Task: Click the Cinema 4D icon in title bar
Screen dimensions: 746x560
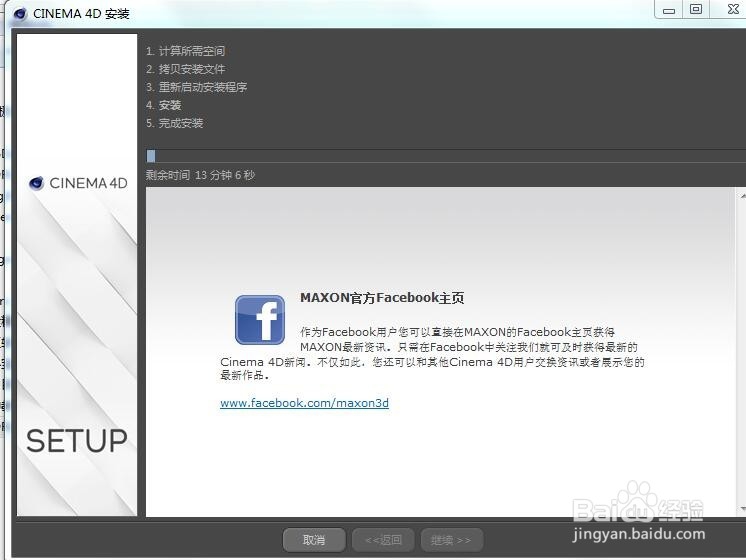Action: [x=20, y=14]
